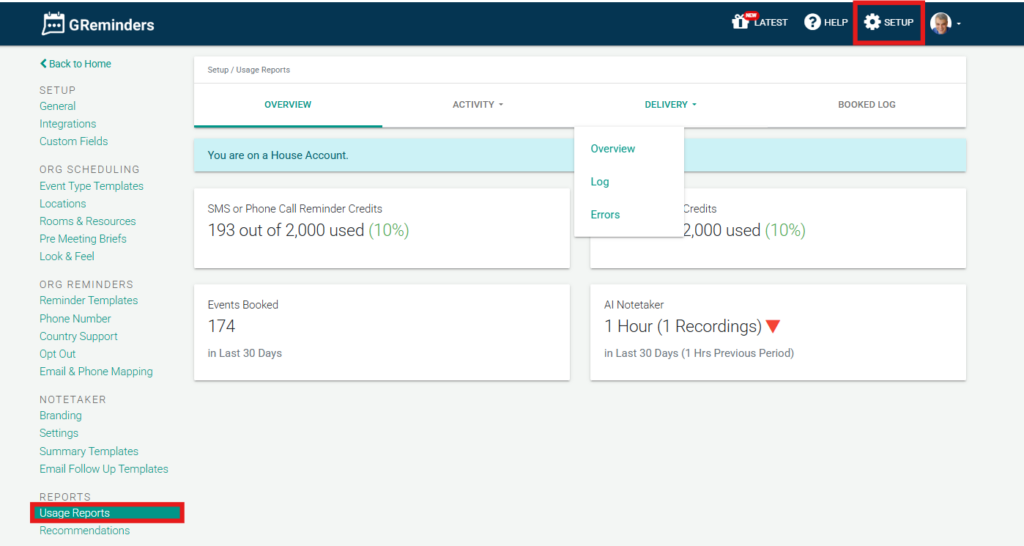Click the Setup gear icon
Screen dimensions: 1024x546
click(872, 22)
